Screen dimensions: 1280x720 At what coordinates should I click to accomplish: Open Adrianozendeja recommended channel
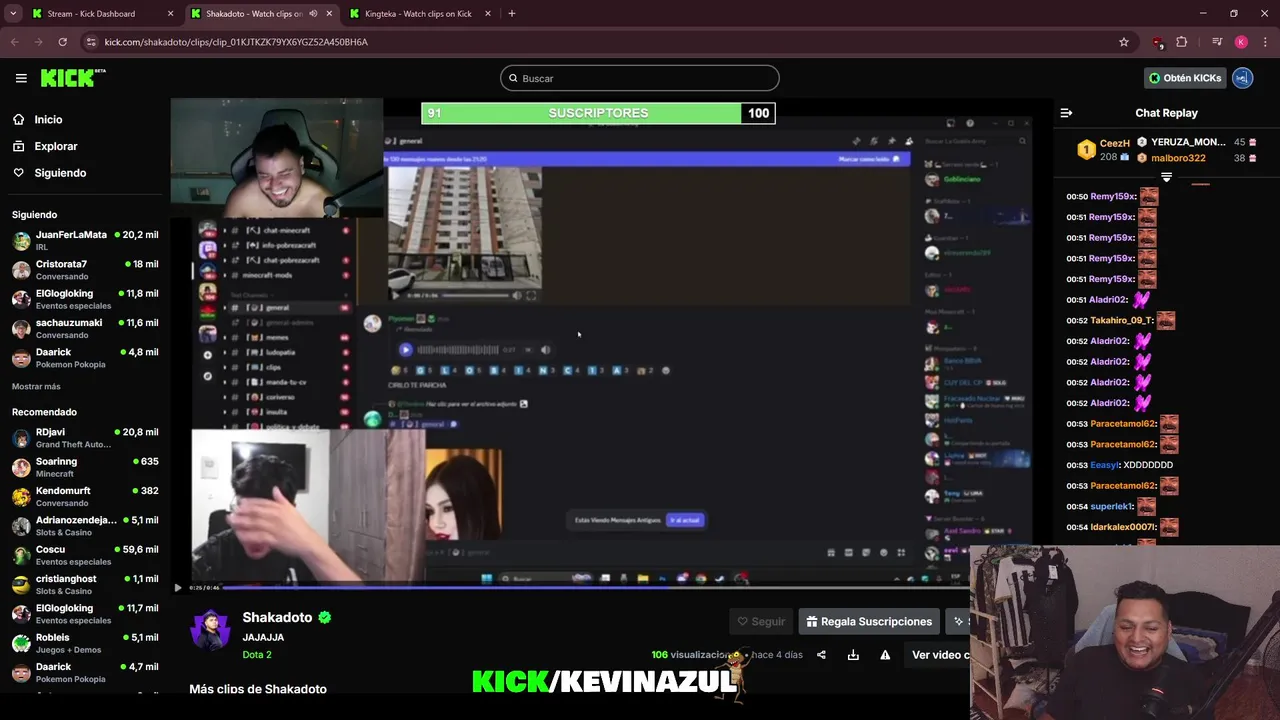[85, 526]
